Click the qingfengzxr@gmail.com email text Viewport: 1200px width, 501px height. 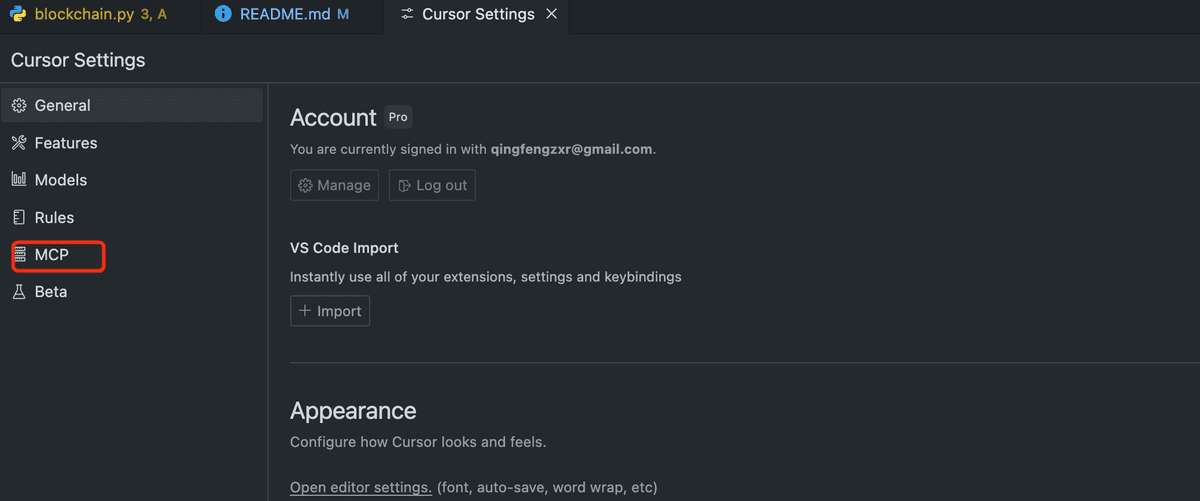tap(572, 149)
